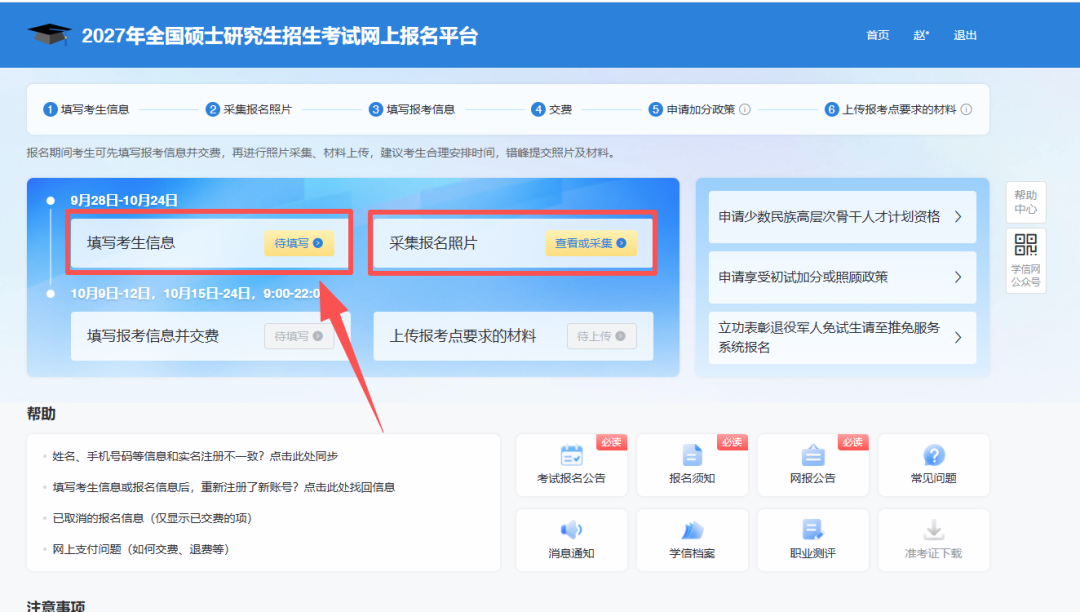Click the platform title 2027年全国硕士研究生招生考试网上报名平台
Viewport: 1080px width, 612px height.
280,36
